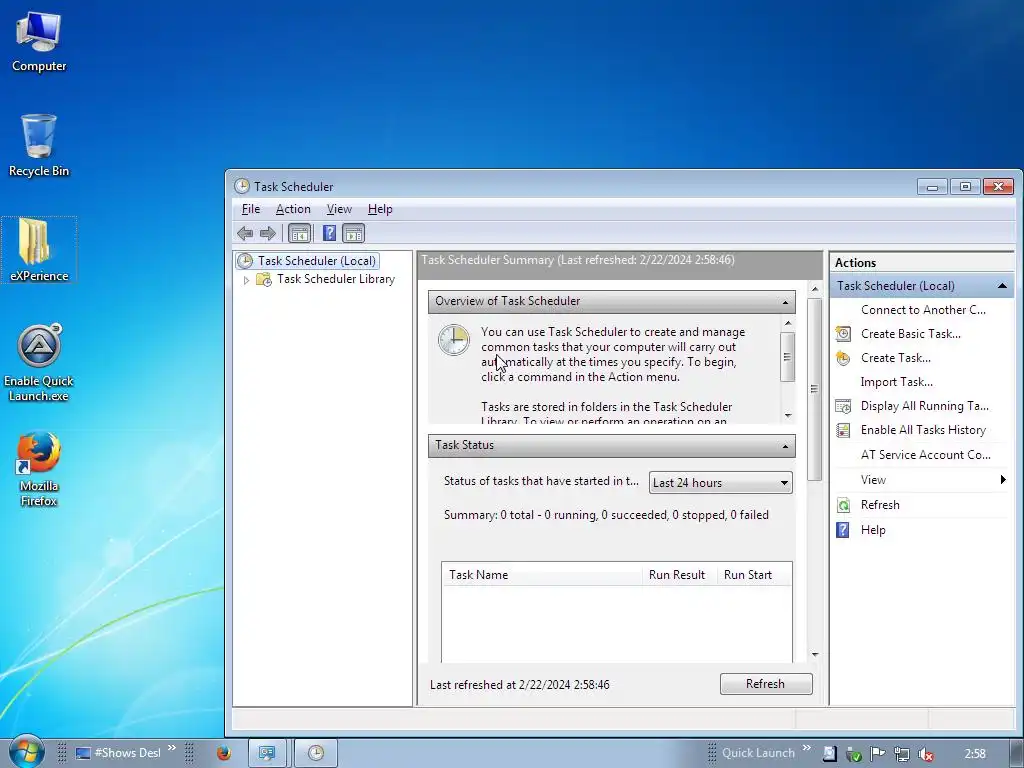Expand the View submenu arrow in Actions
The width and height of the screenshot is (1024, 768).
pyautogui.click(x=1003, y=479)
